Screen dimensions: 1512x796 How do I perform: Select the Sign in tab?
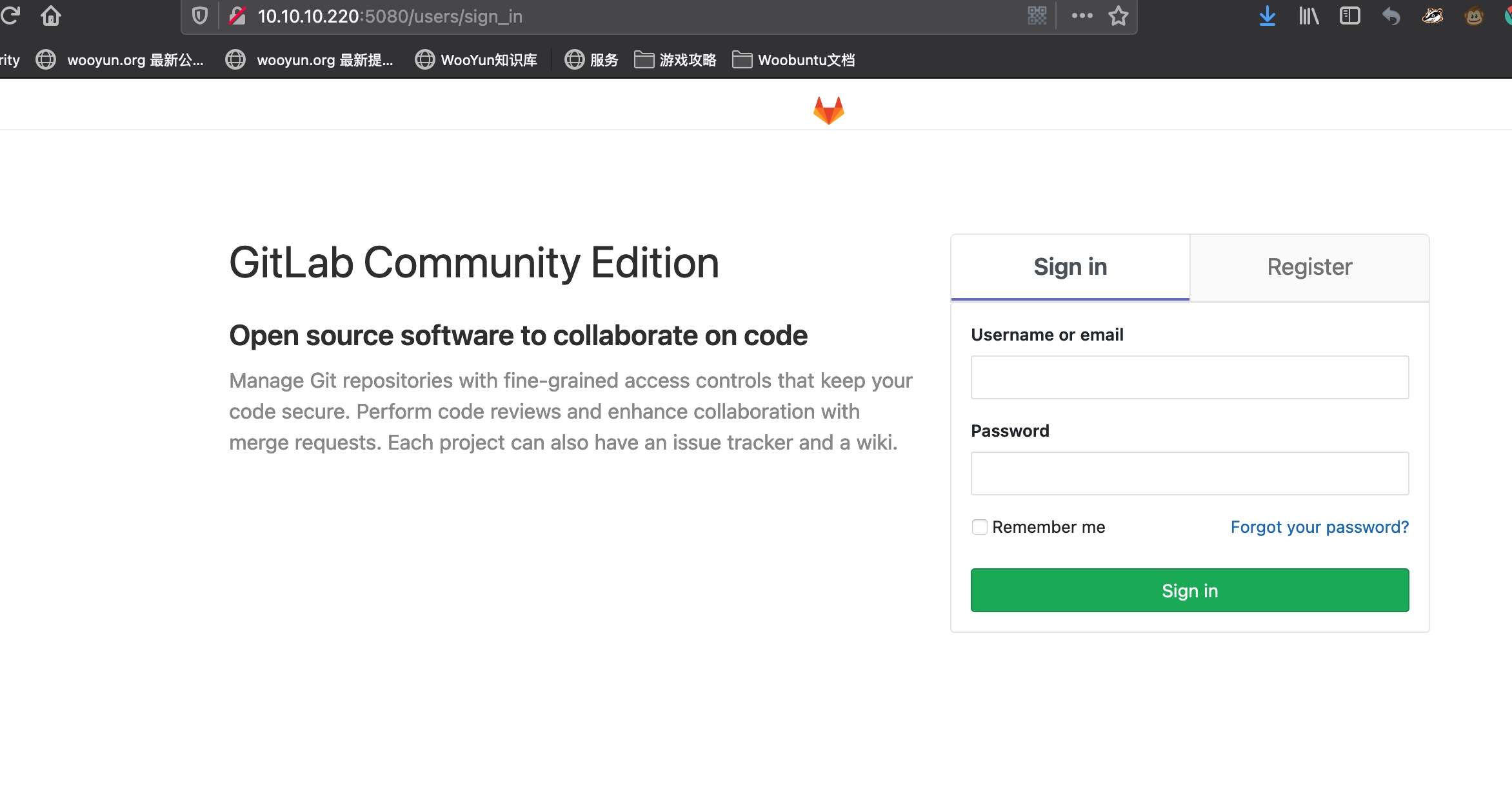point(1070,267)
